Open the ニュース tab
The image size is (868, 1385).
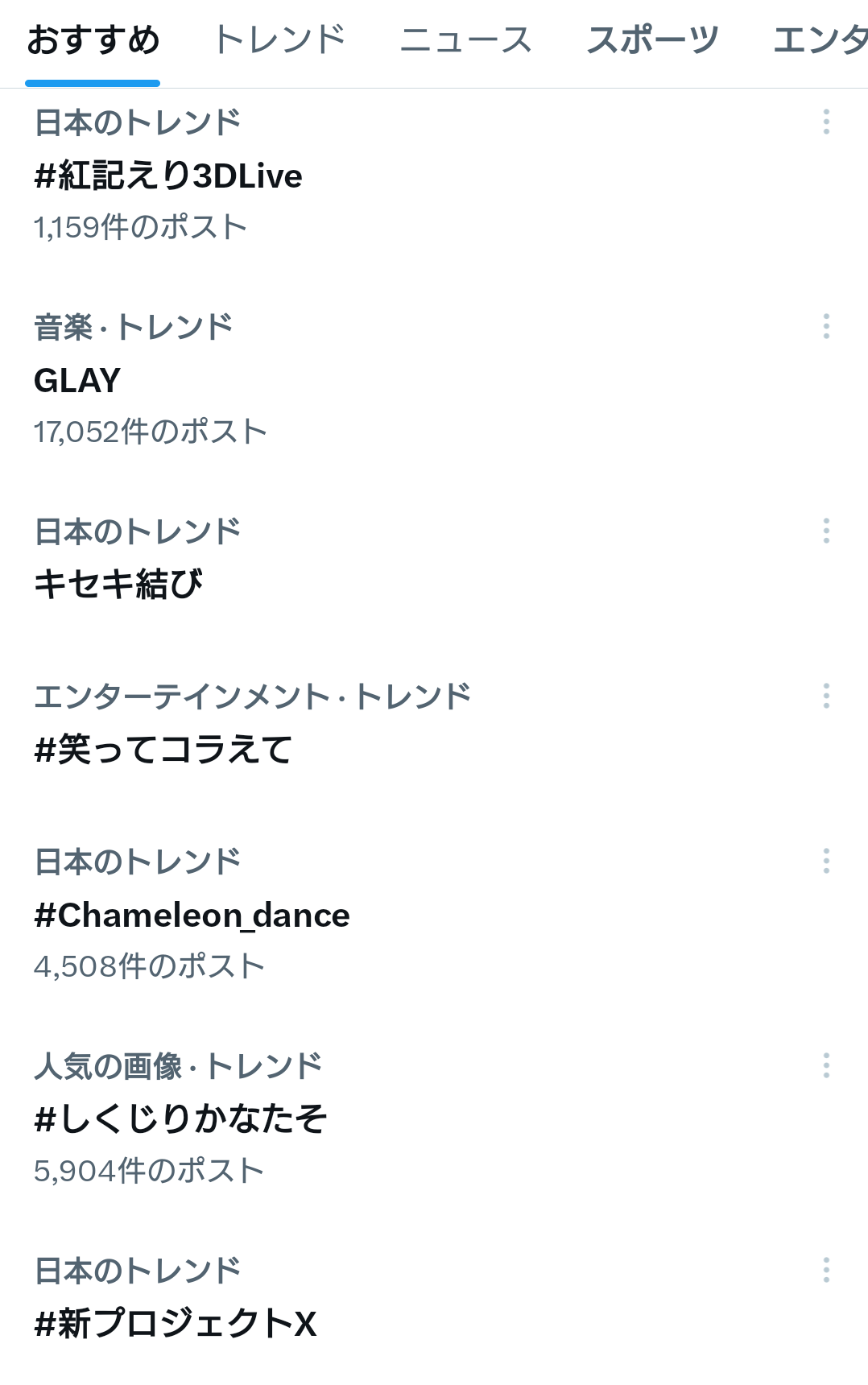(x=466, y=40)
